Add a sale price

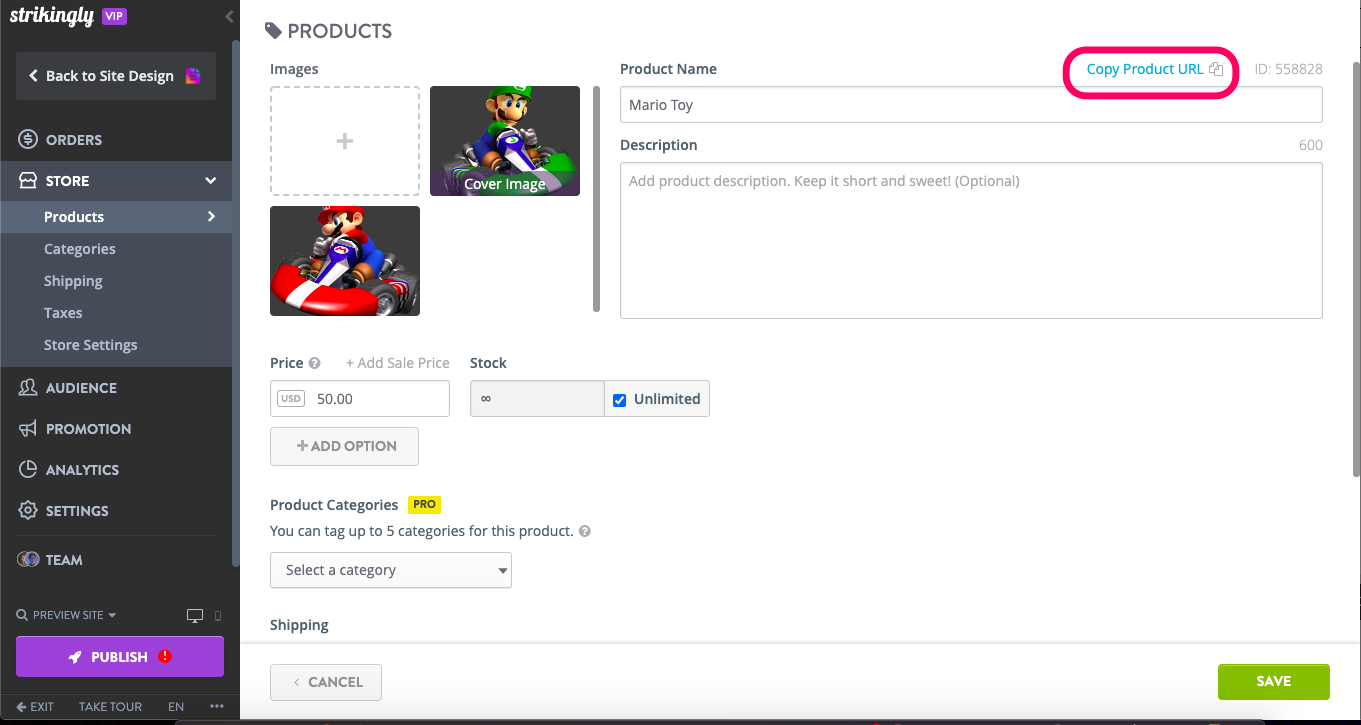click(x=398, y=363)
